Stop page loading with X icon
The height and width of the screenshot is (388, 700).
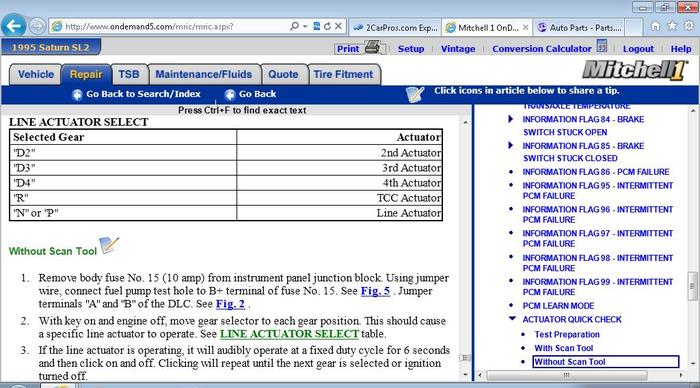pyautogui.click(x=338, y=26)
